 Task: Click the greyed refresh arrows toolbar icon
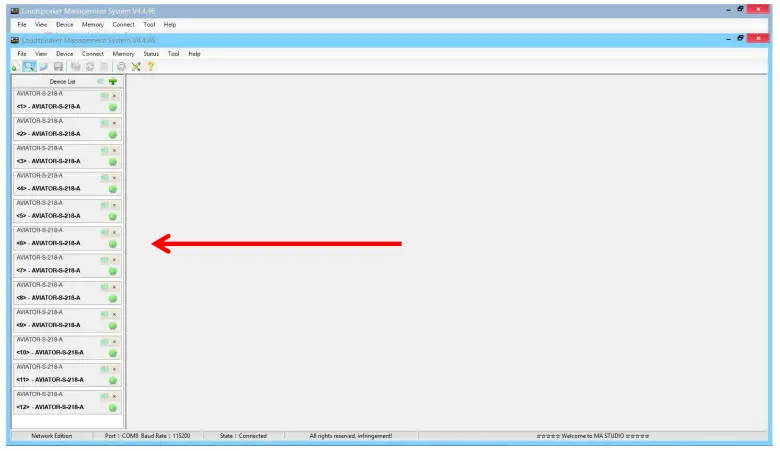tap(90, 66)
